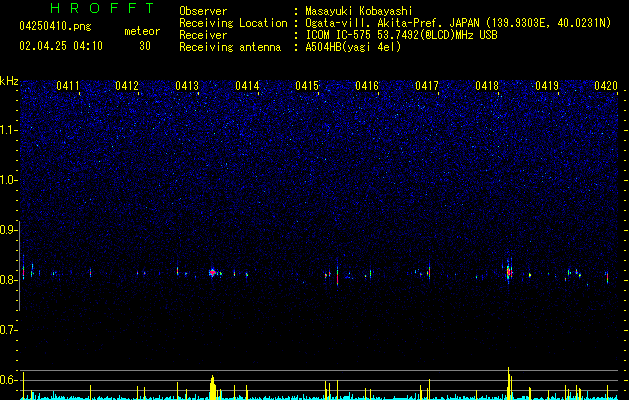
Task: Click the date stamp 02.04.25 04:10
Action: pyautogui.click(x=61, y=46)
